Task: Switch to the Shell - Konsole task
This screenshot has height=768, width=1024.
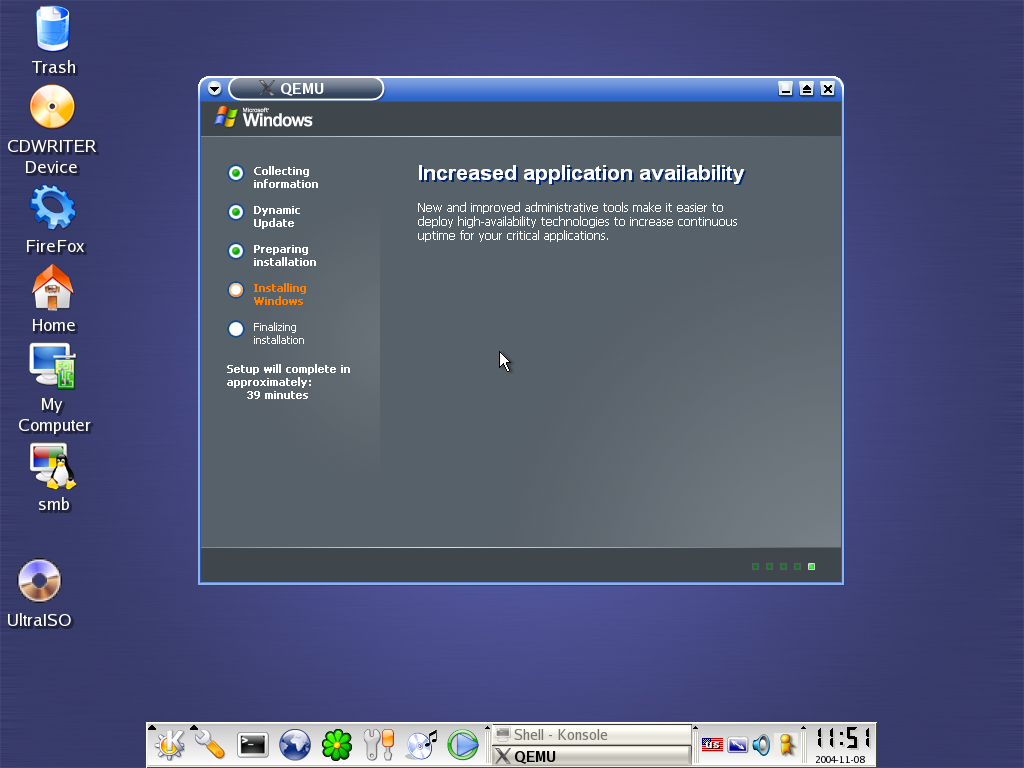Action: (x=591, y=735)
